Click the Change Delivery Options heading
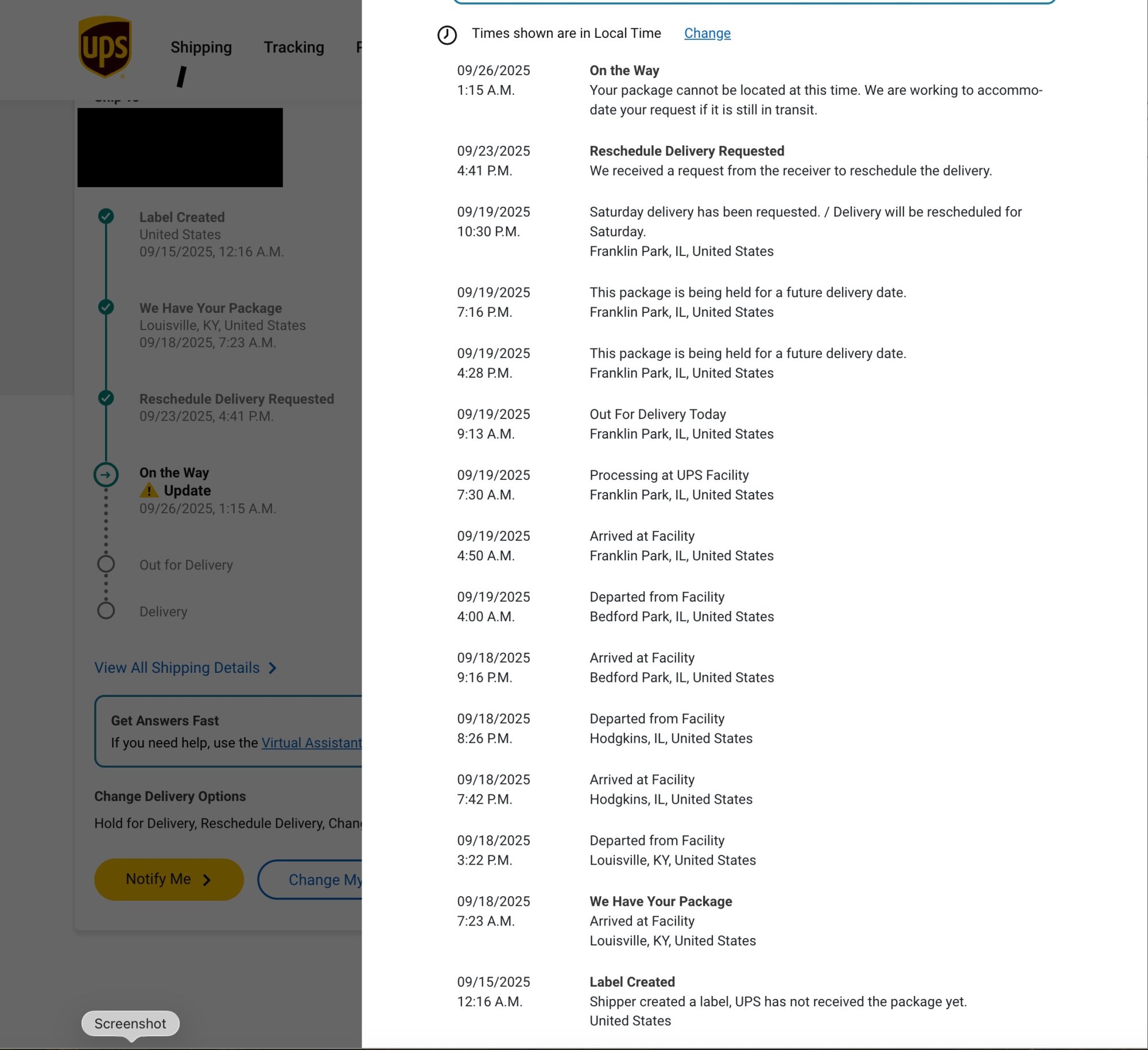 170,796
